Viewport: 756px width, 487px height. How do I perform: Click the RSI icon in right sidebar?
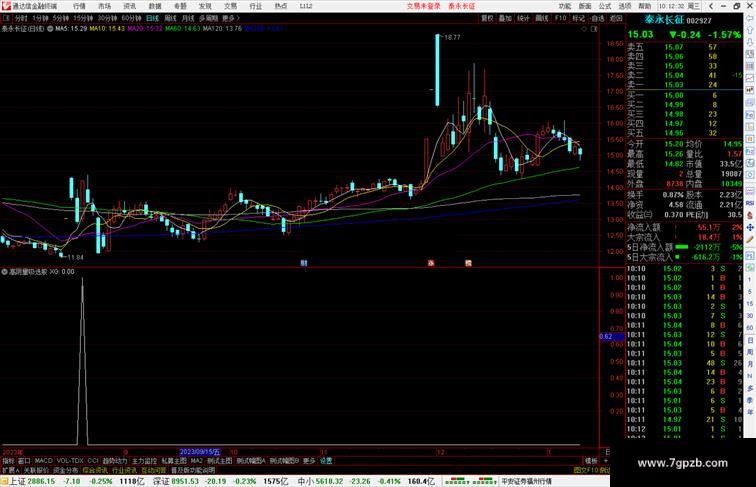coord(750,203)
